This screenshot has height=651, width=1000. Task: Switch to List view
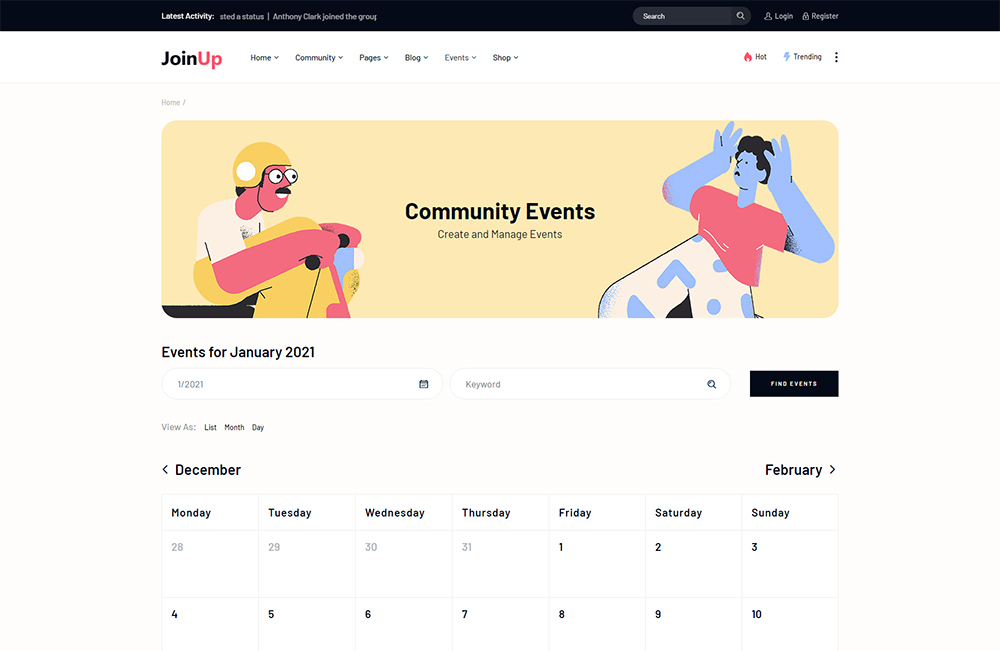click(x=210, y=428)
